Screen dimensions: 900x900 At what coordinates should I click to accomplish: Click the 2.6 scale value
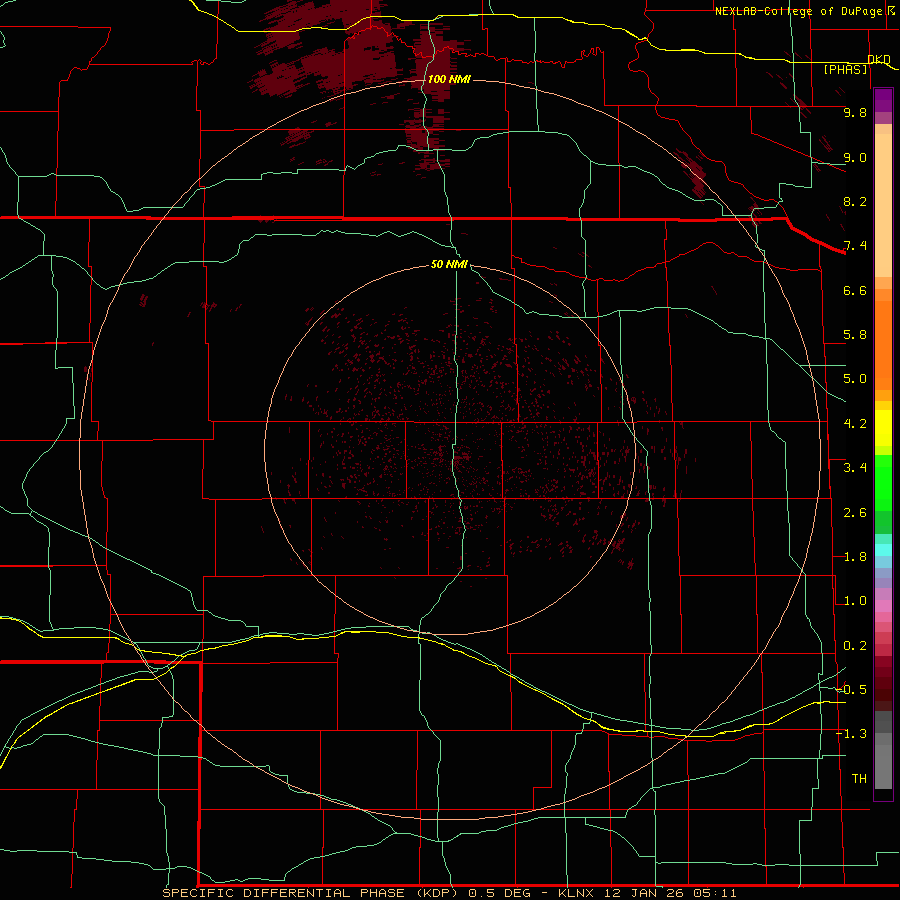tap(855, 513)
